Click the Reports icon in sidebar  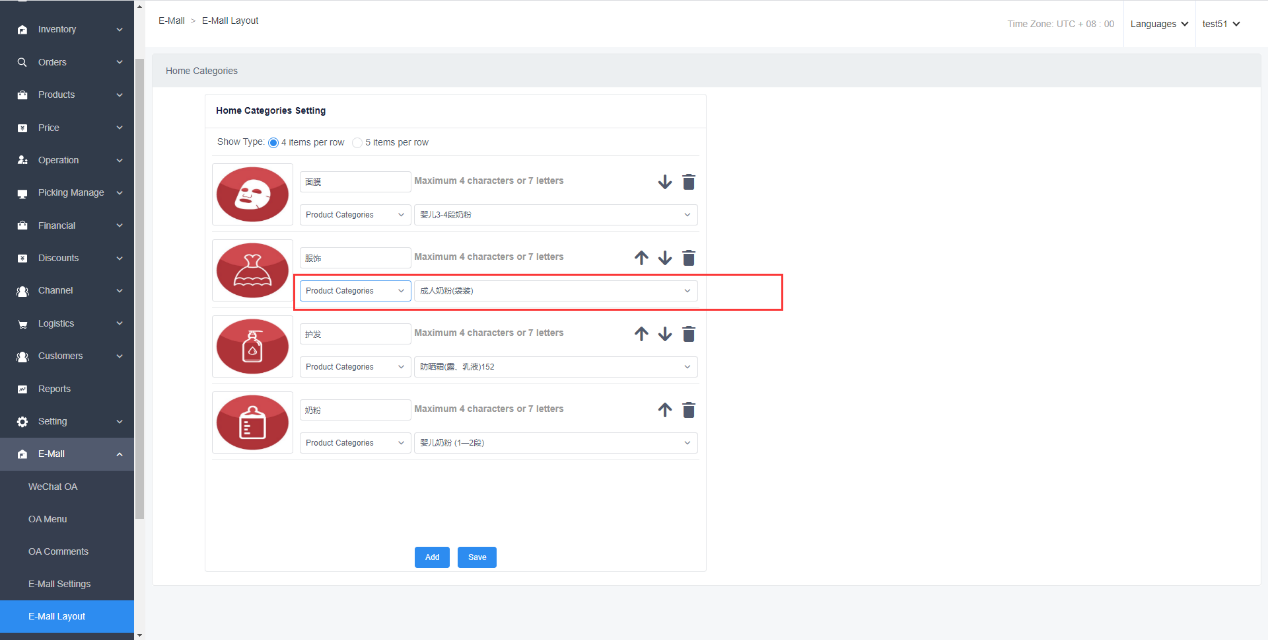click(x=22, y=389)
